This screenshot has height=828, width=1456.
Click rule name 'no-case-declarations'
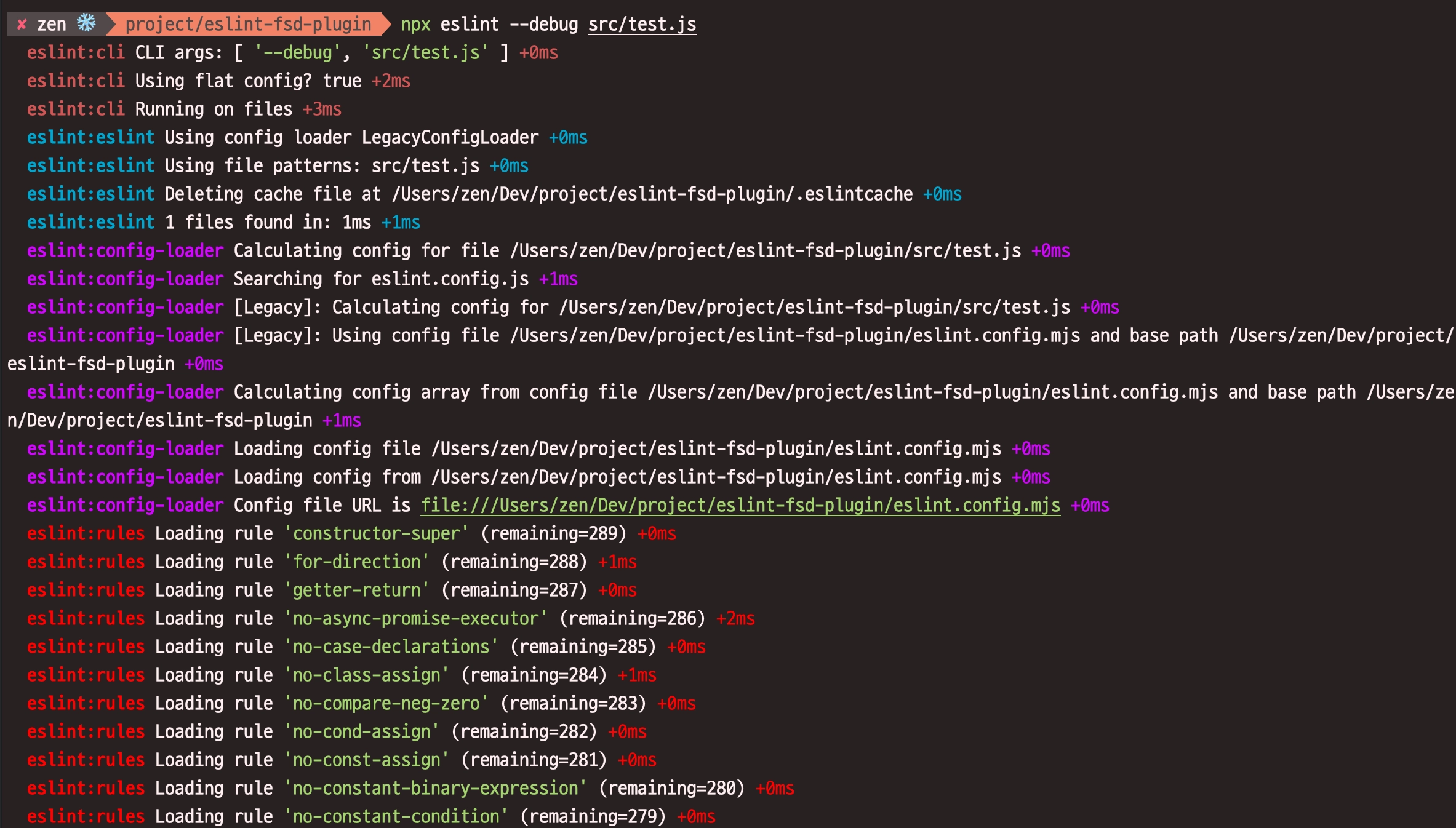[x=391, y=647]
